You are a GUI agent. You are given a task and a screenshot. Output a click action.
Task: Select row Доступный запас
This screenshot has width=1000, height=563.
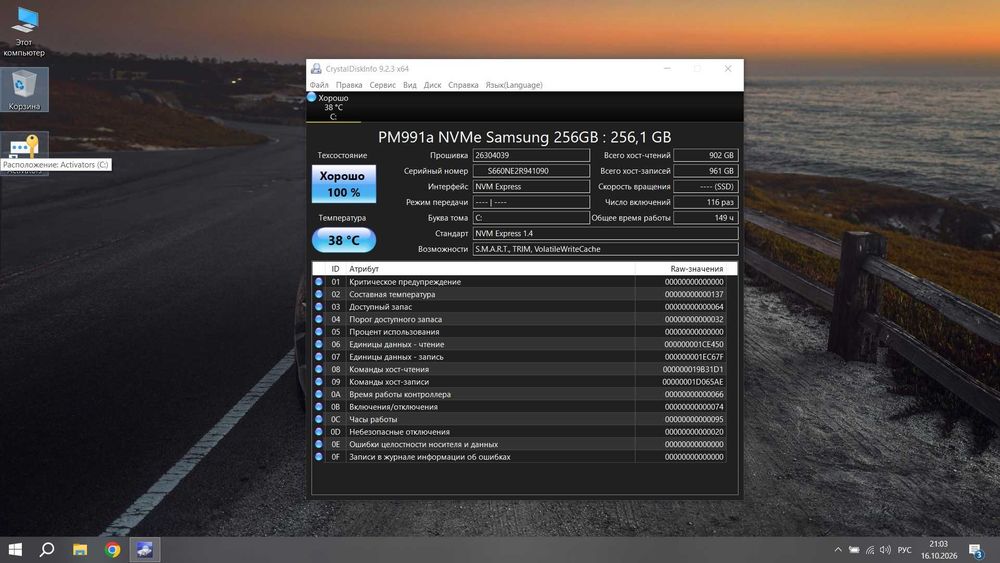click(520, 307)
